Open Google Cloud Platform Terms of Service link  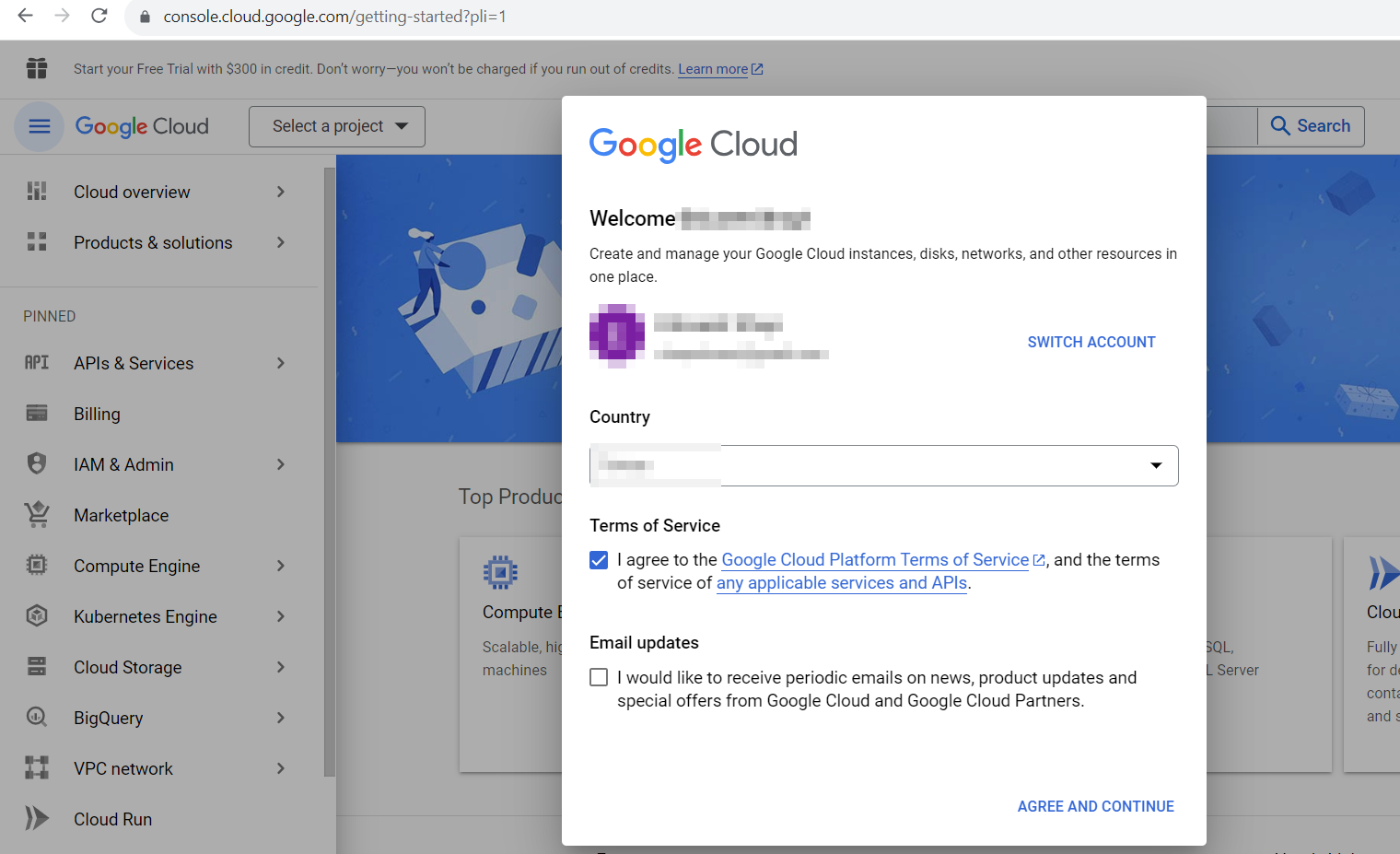(875, 560)
